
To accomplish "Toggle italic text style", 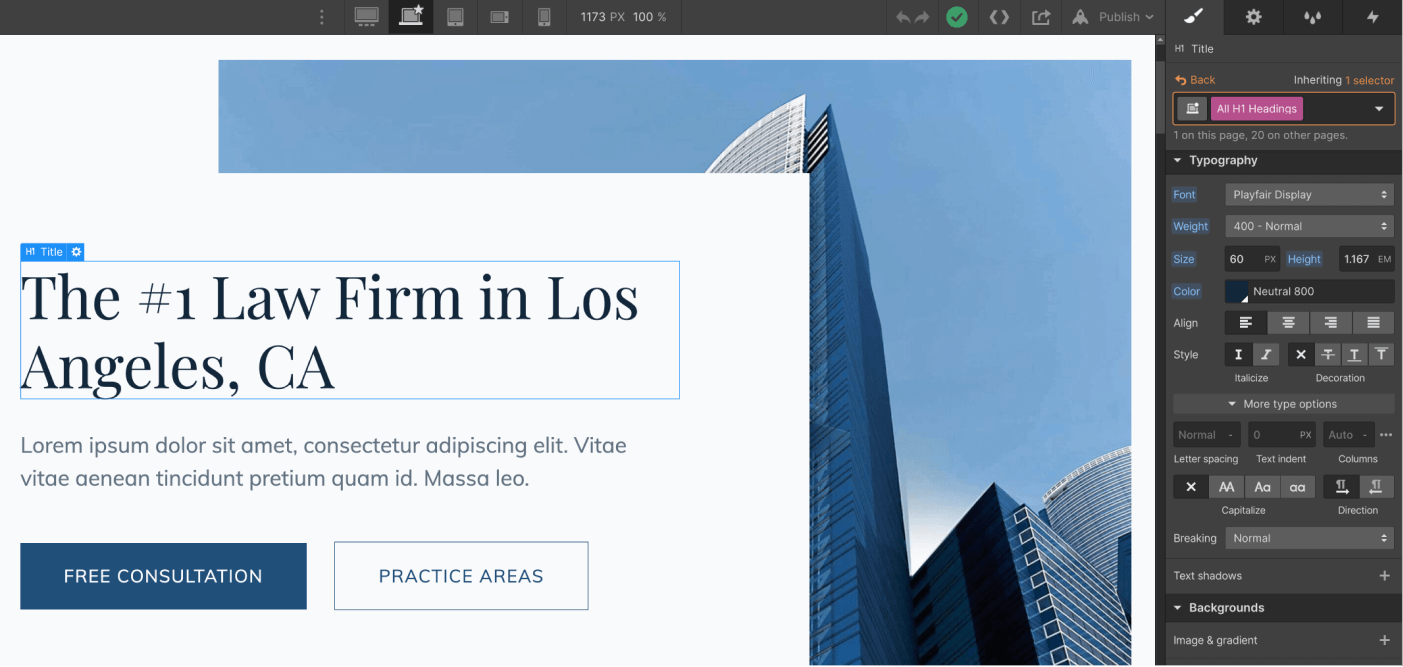I will [x=1265, y=354].
